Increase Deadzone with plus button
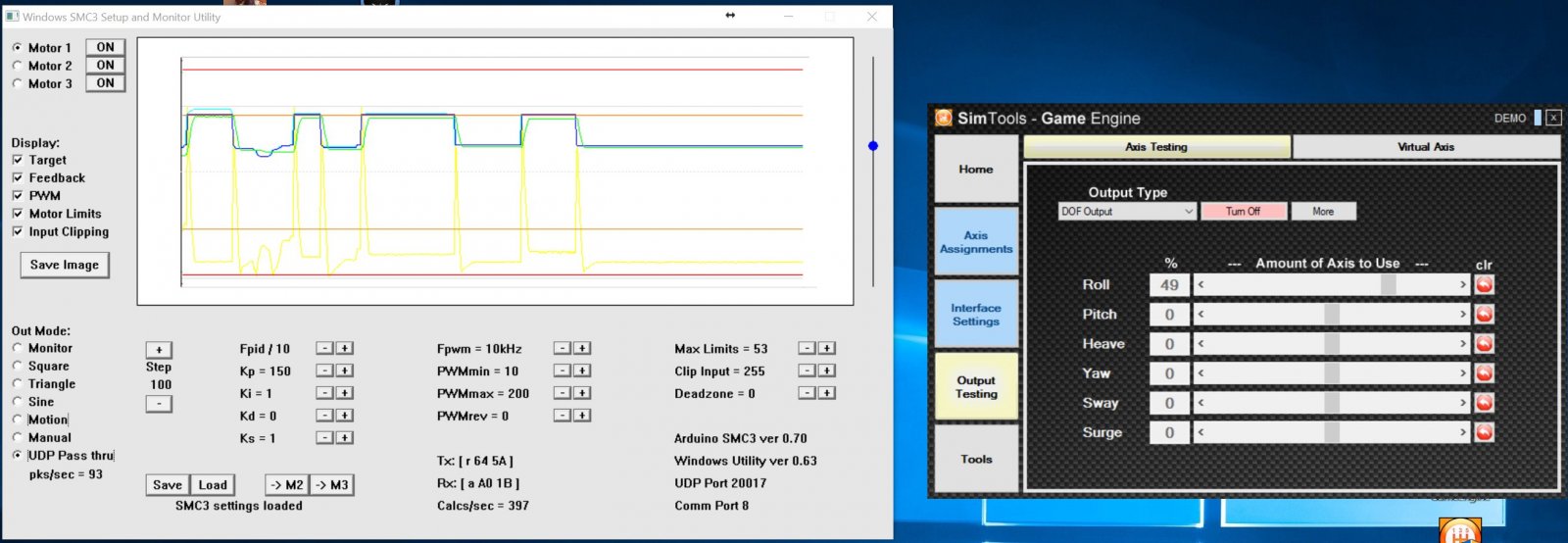This screenshot has width=1568, height=543. tap(827, 393)
